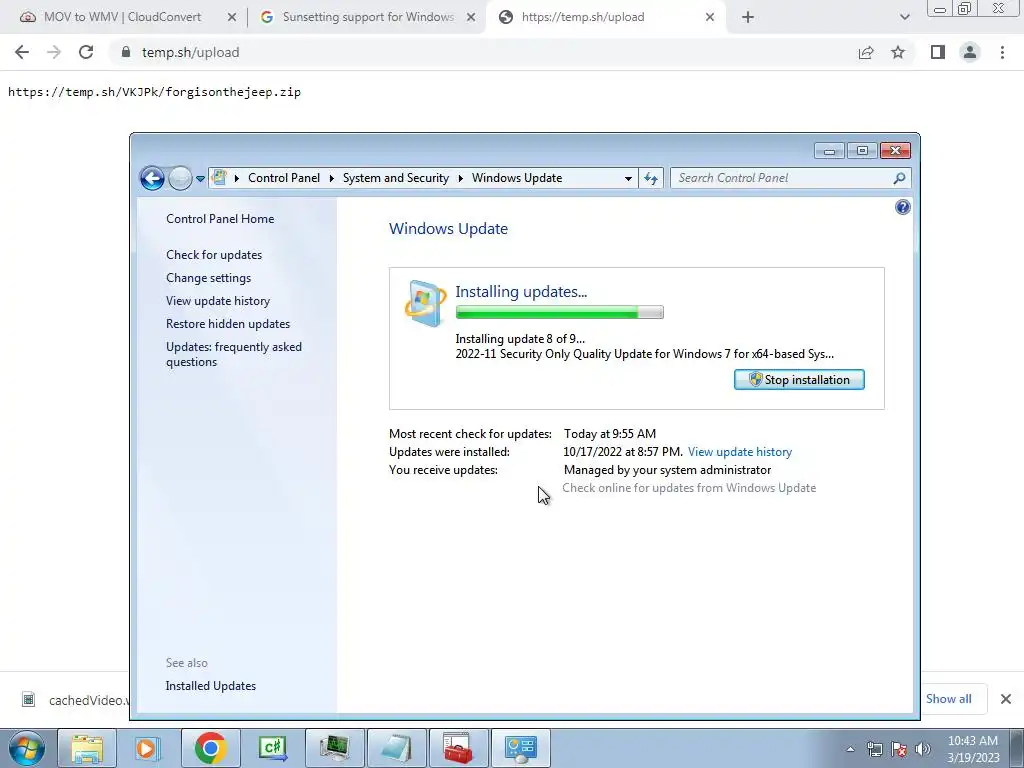Open recent pages dropdown beside navigation arrows
1024x768 pixels.
coord(200,178)
